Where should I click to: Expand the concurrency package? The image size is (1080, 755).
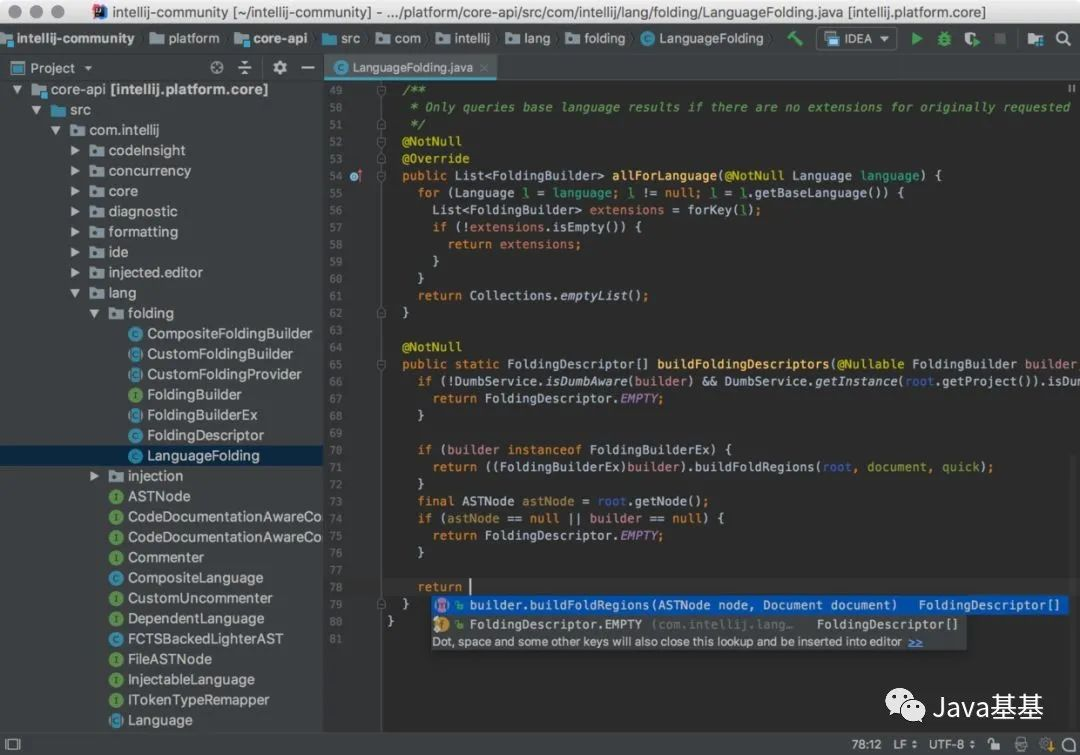coord(75,171)
